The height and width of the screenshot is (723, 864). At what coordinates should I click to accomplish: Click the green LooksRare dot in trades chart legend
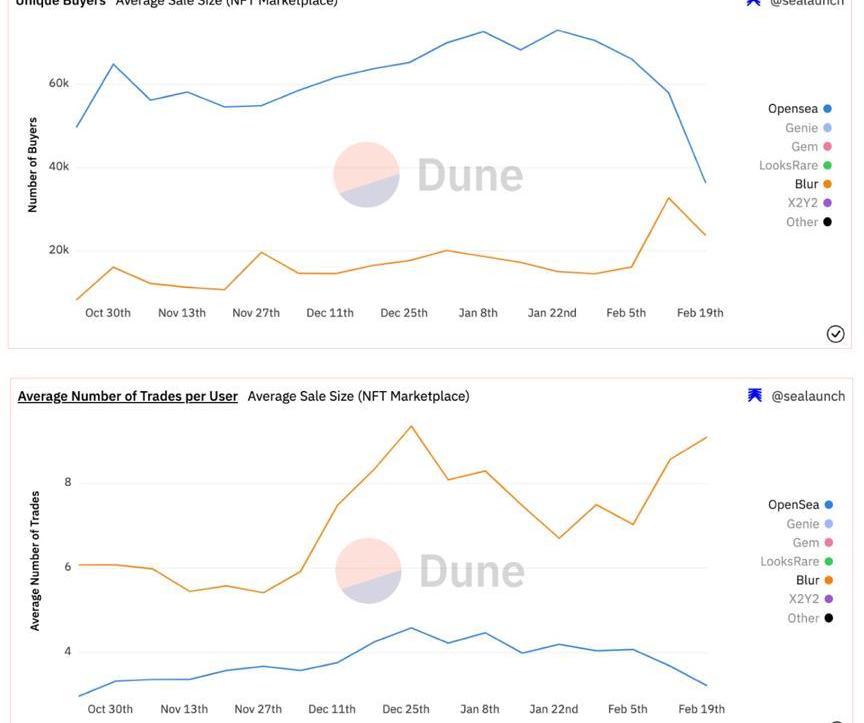pyautogui.click(x=828, y=562)
